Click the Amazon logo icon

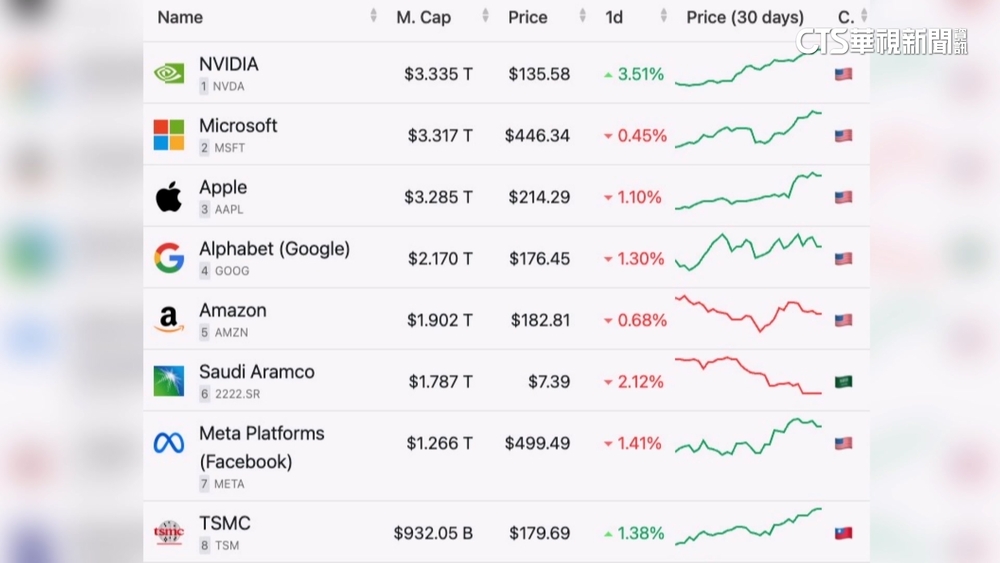pyautogui.click(x=168, y=320)
